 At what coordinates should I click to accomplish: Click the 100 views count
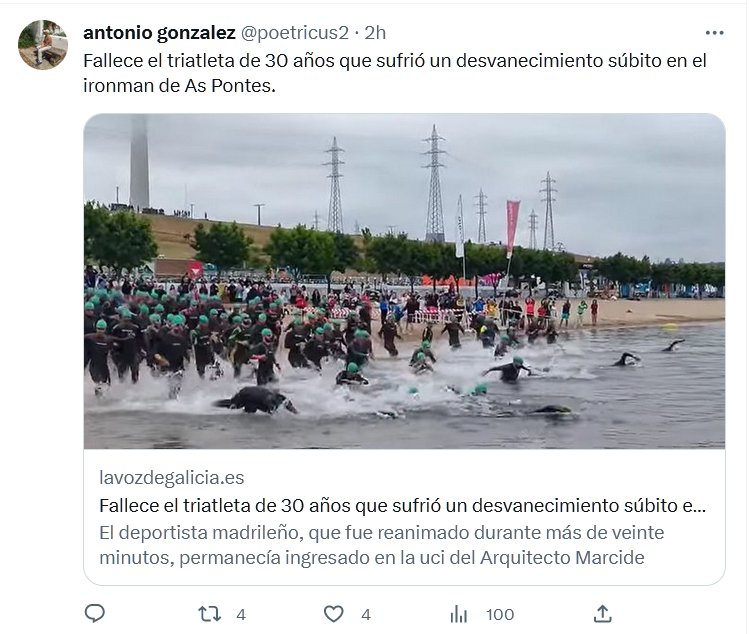pyautogui.click(x=500, y=614)
